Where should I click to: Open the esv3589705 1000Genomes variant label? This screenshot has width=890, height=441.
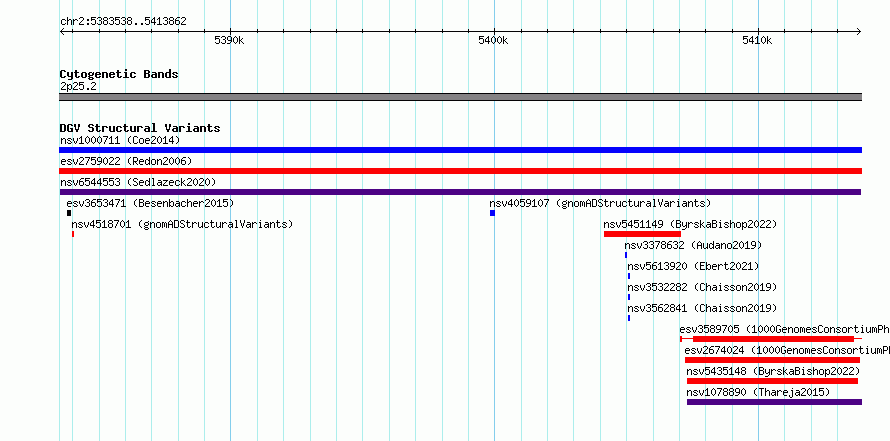click(784, 329)
